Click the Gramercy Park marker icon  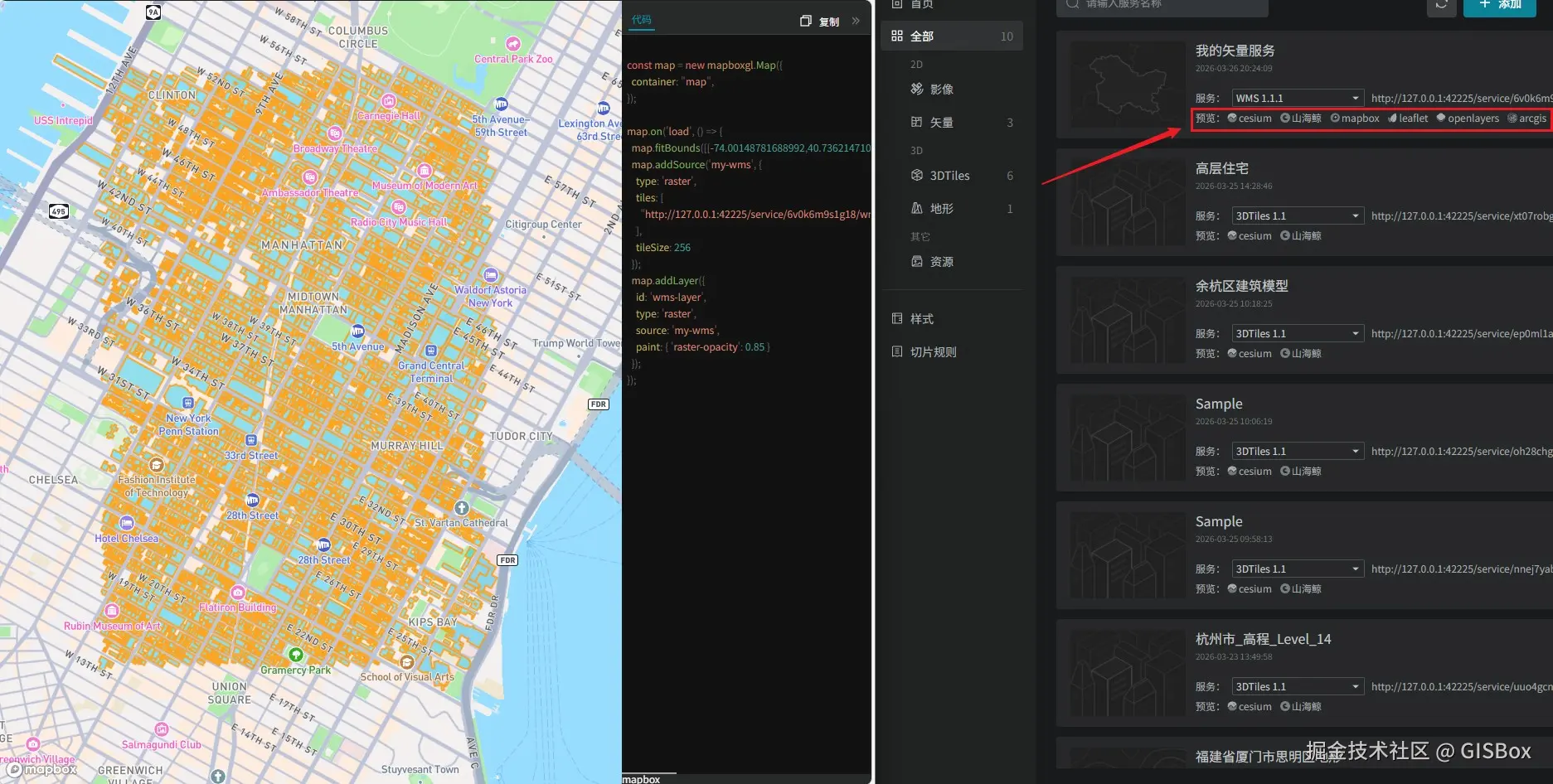point(295,655)
